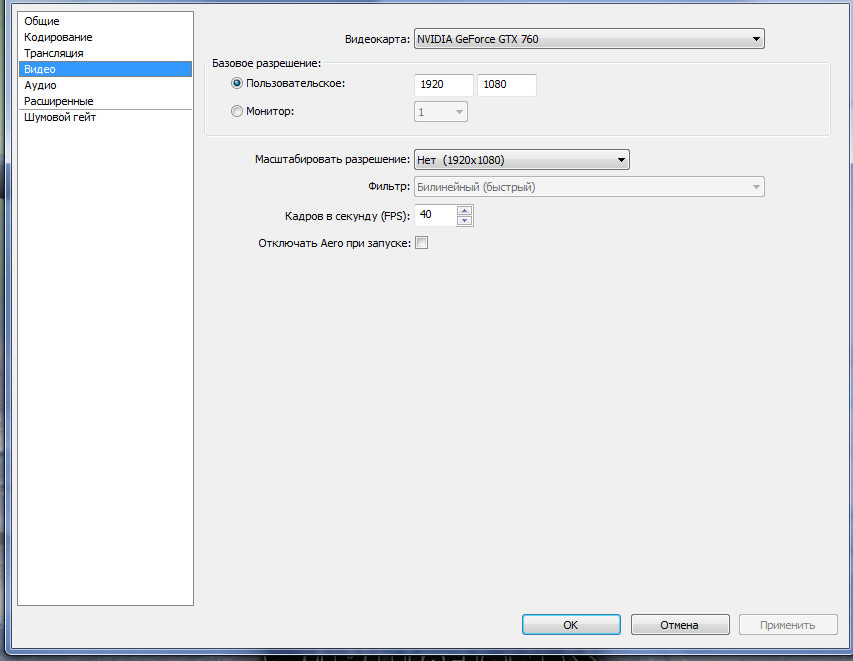Click the FPS value field showing 40
Viewport: 853px width, 661px height.
(x=435, y=215)
